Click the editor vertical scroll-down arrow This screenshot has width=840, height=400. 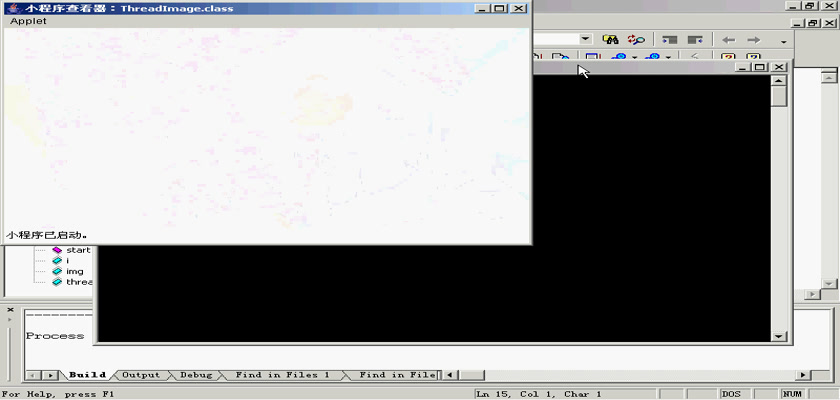[829, 283]
